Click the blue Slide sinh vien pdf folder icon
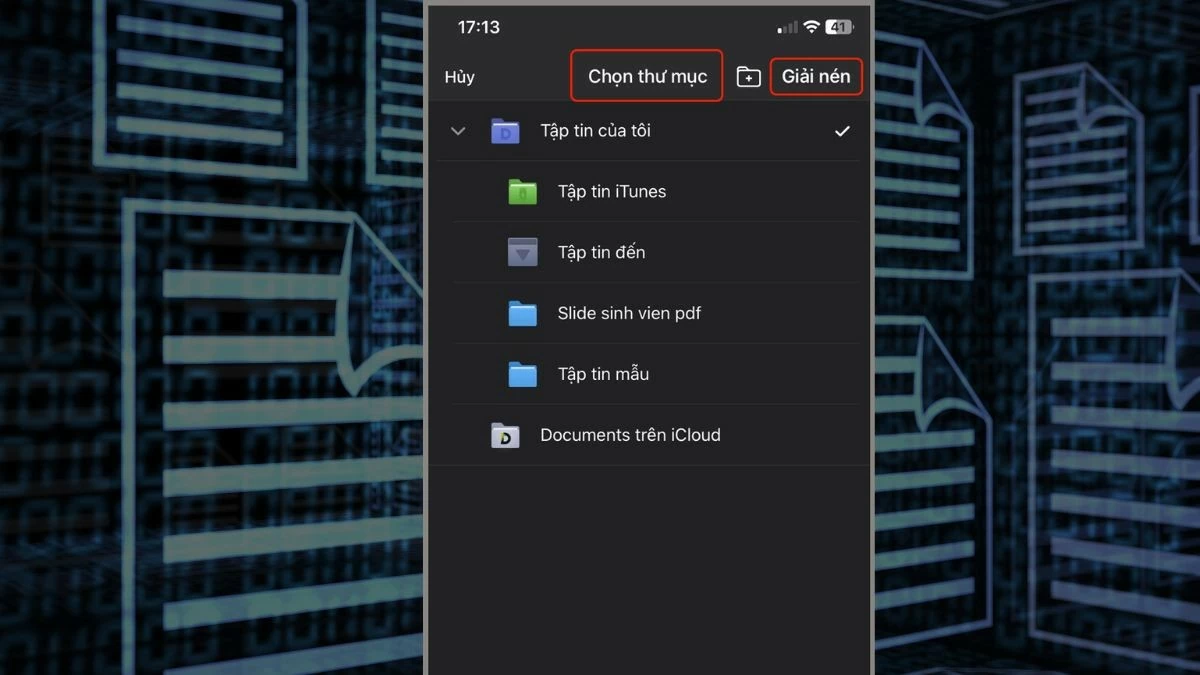Viewport: 1200px width, 675px height. click(521, 313)
